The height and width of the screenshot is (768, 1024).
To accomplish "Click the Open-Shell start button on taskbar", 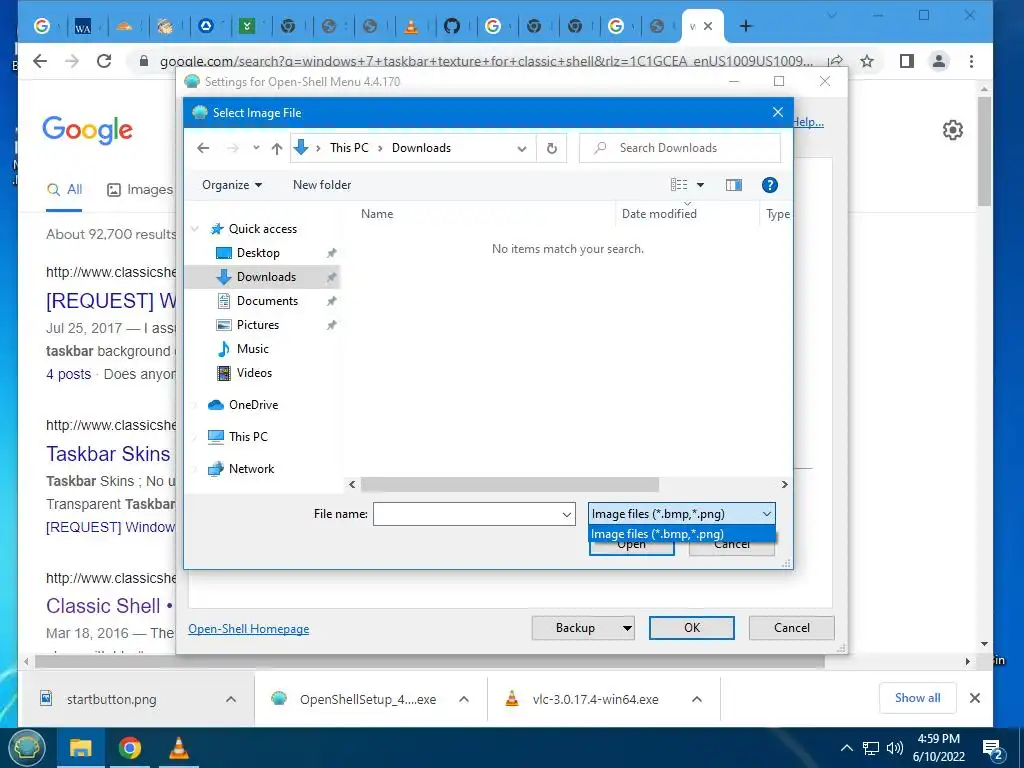I will click(25, 747).
